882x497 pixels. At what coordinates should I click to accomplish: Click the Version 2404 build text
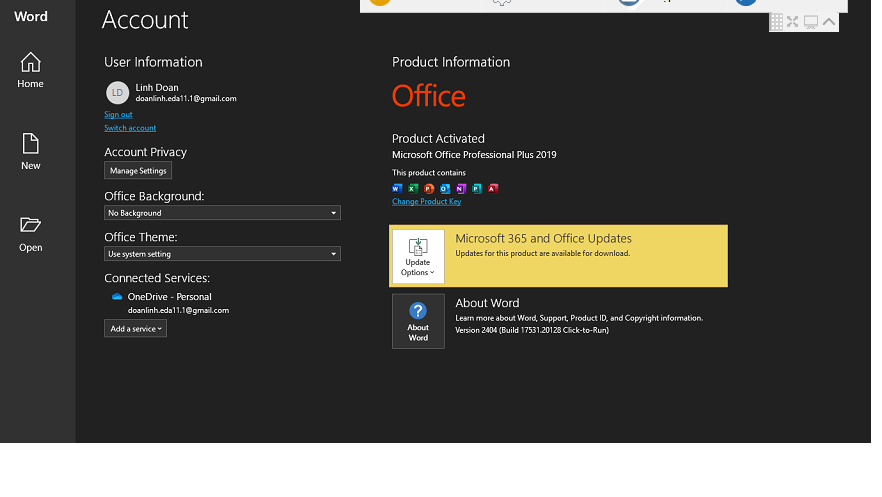pos(532,330)
